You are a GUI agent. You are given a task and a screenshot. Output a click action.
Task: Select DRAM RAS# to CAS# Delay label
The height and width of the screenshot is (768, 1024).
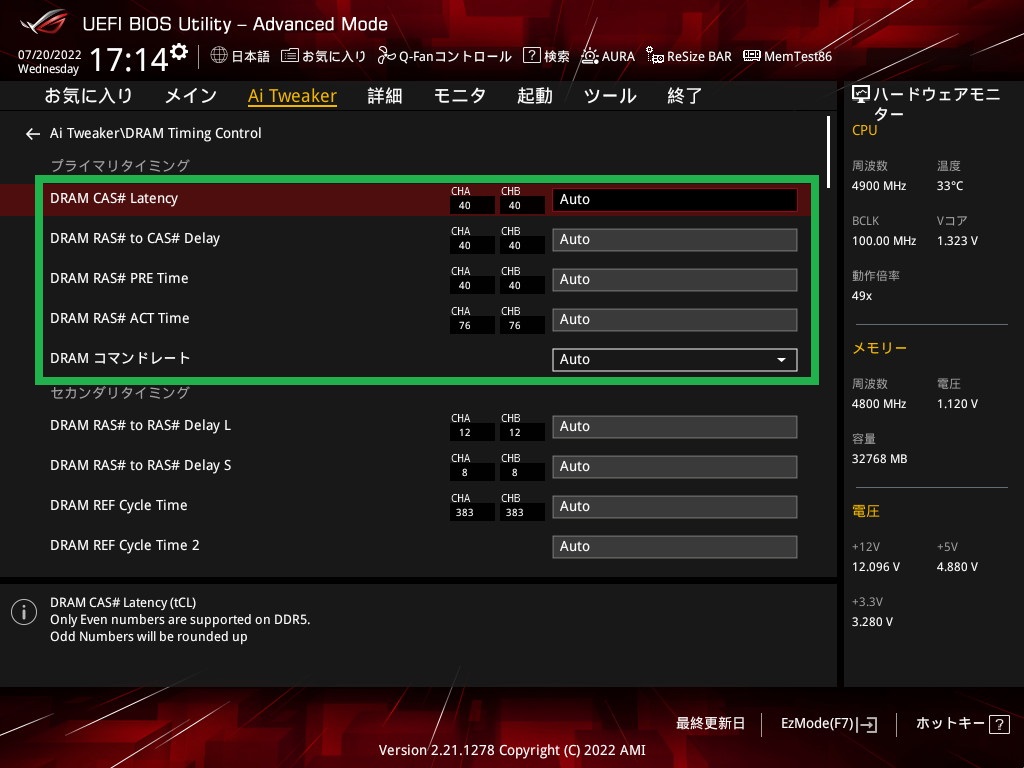pyautogui.click(x=135, y=238)
